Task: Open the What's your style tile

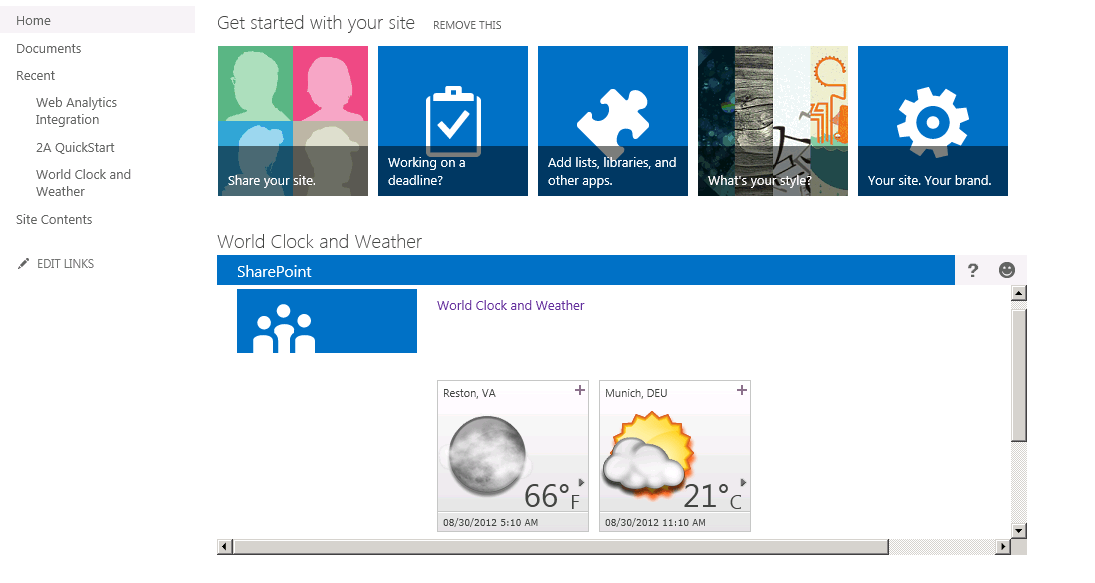Action: click(772, 121)
